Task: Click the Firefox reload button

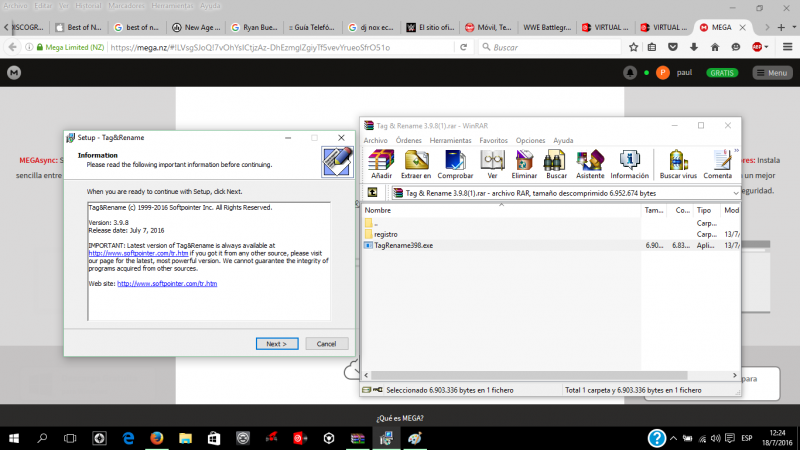Action: (x=463, y=47)
